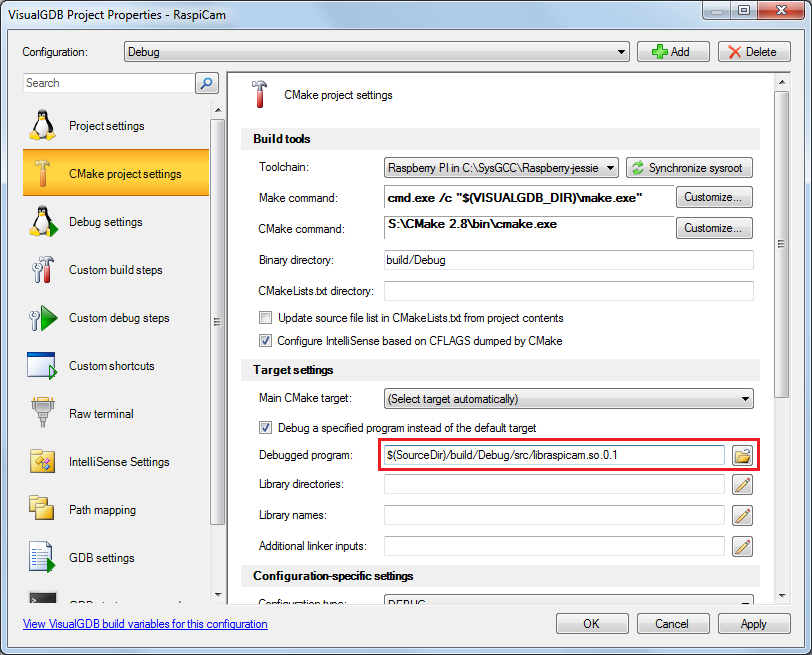
Task: Open the Configuration type dropdown
Action: click(x=569, y=600)
